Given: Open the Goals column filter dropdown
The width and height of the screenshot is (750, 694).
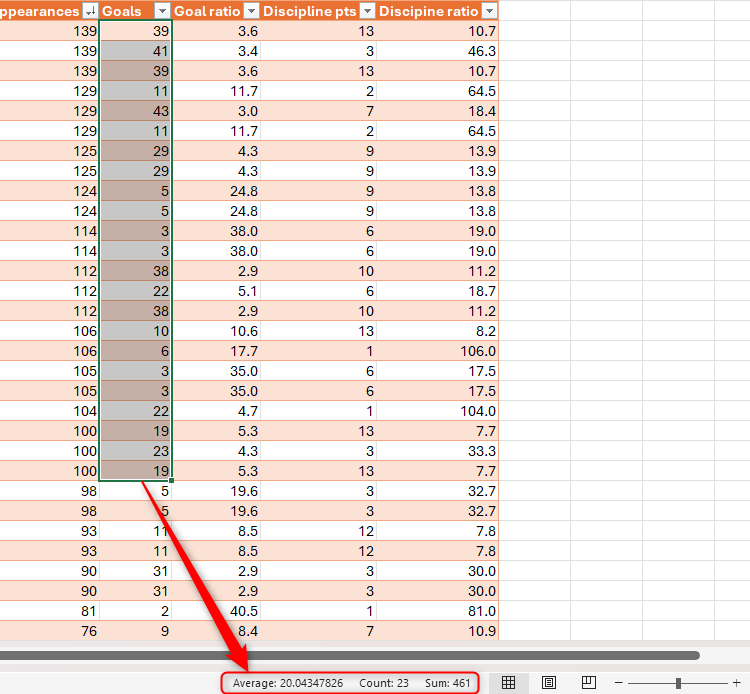Looking at the screenshot, I should pos(161,11).
